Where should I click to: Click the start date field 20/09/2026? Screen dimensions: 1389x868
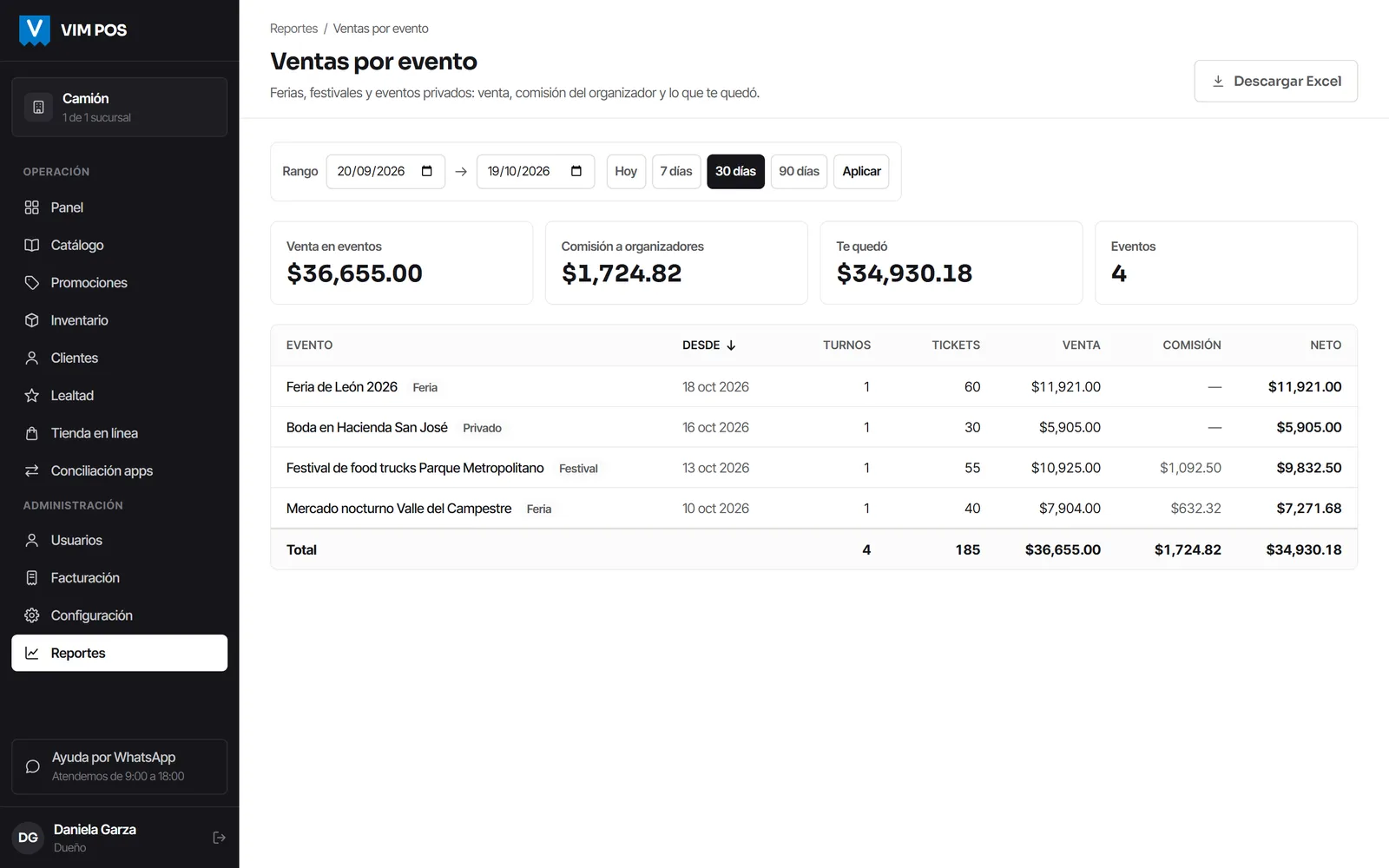click(x=385, y=171)
